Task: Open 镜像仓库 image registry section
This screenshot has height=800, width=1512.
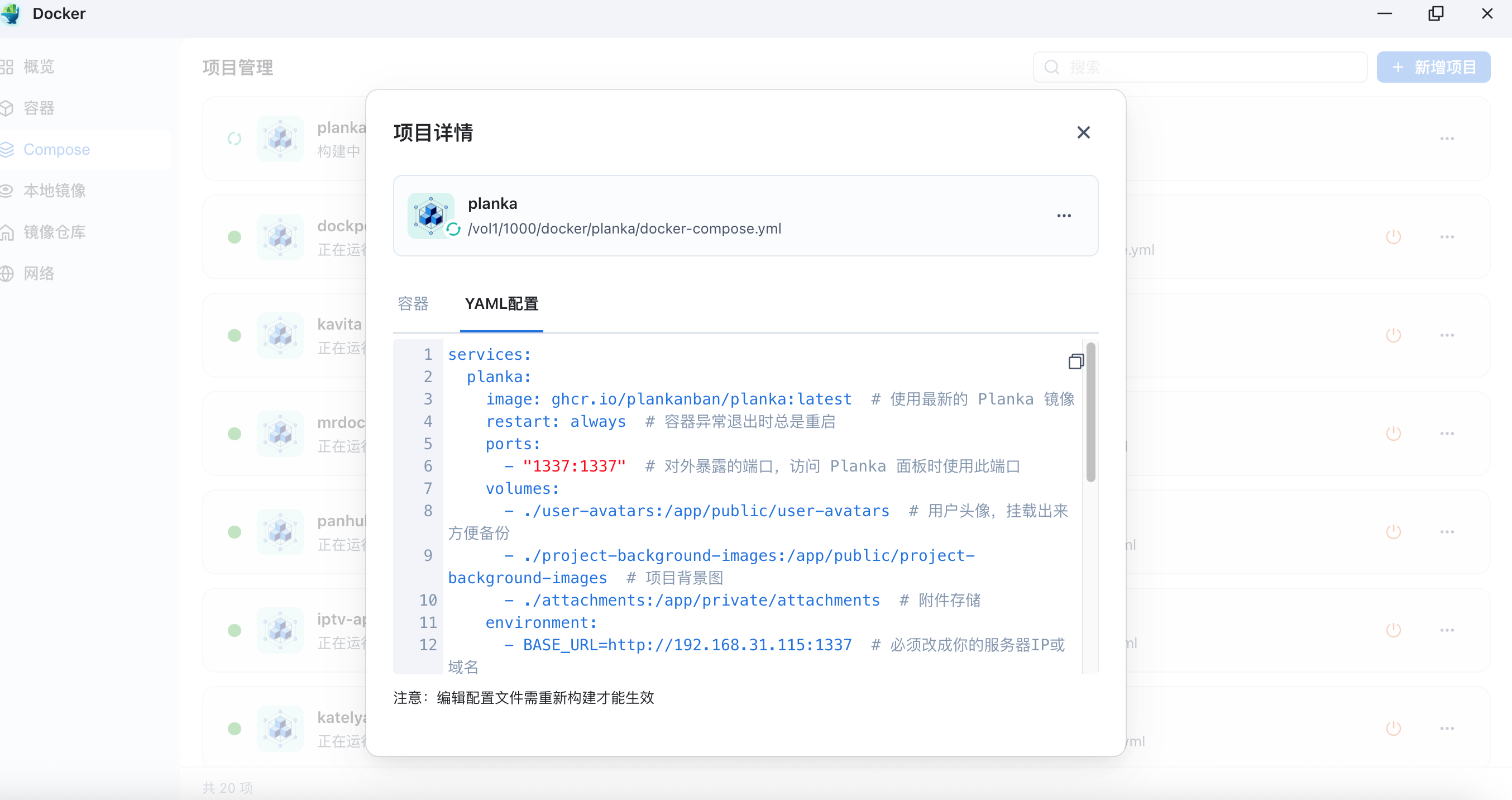Action: point(54,232)
